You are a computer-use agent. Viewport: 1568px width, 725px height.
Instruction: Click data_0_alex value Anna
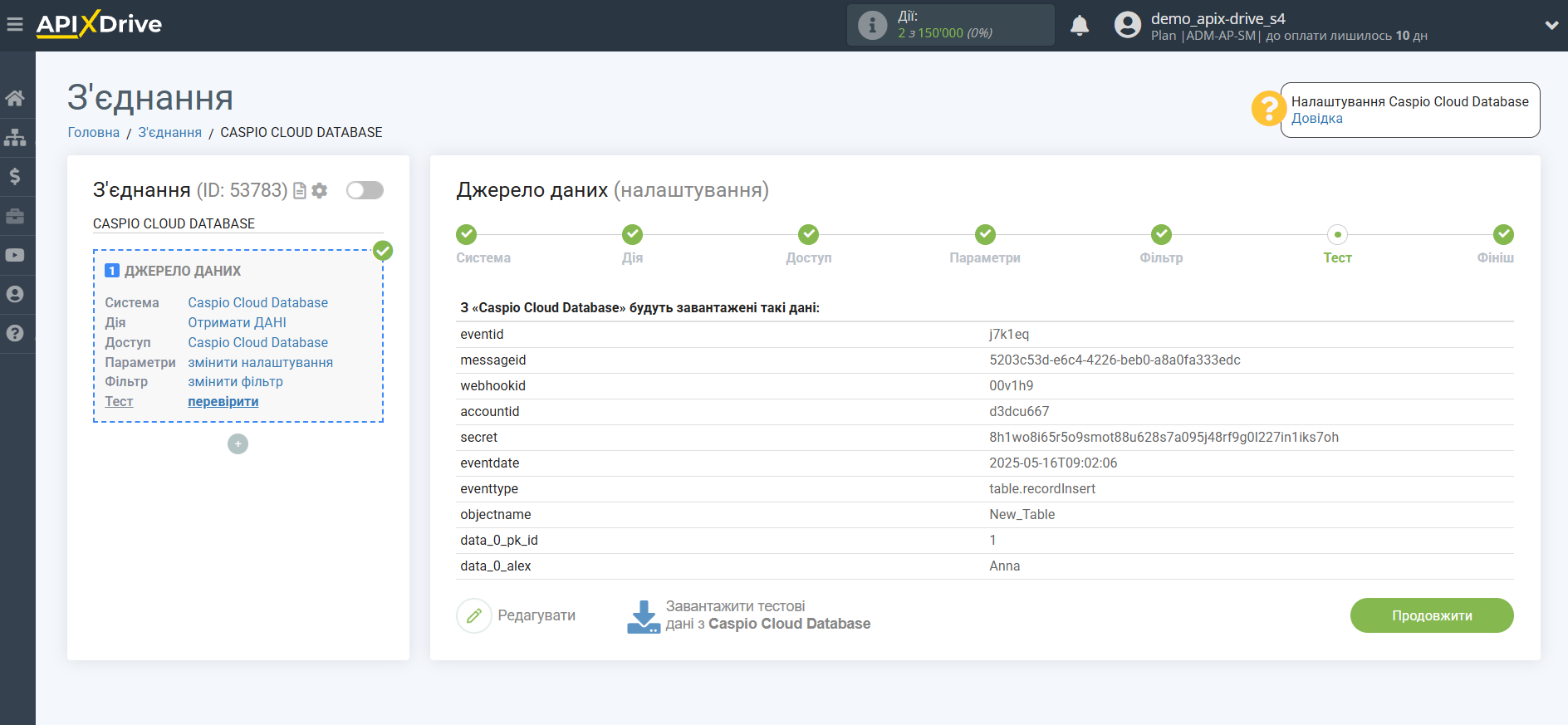pos(1005,566)
